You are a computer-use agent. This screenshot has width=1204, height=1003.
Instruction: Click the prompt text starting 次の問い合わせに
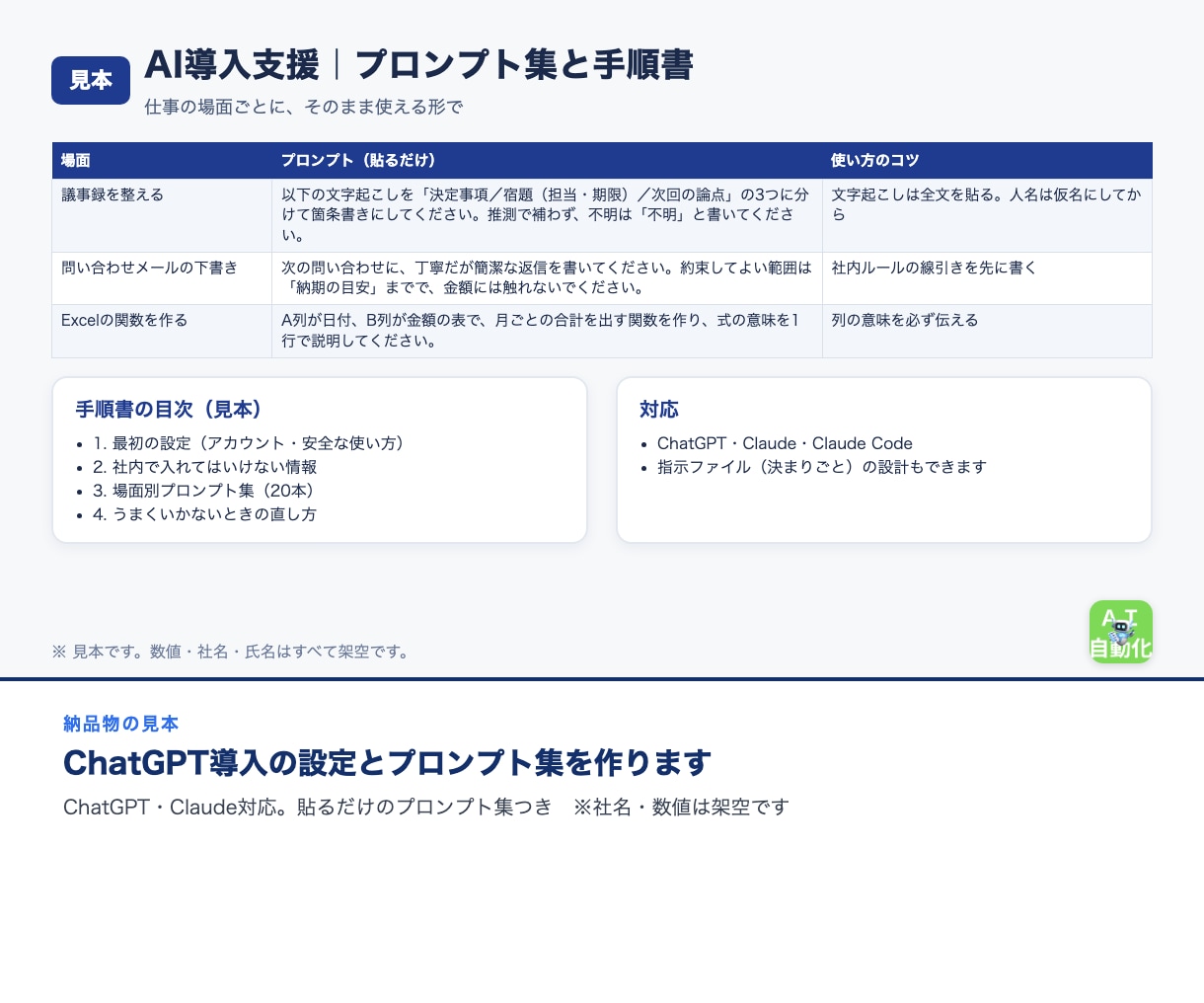(x=547, y=277)
